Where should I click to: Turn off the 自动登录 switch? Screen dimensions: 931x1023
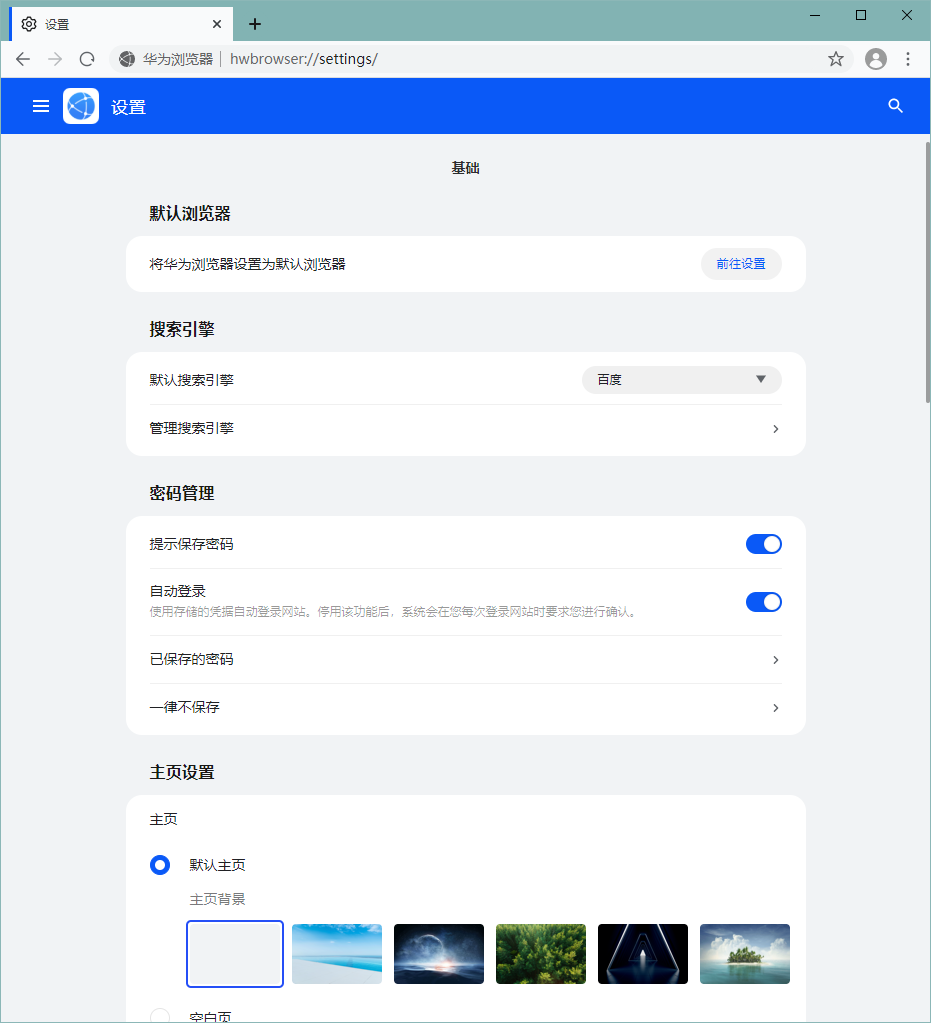click(x=763, y=602)
